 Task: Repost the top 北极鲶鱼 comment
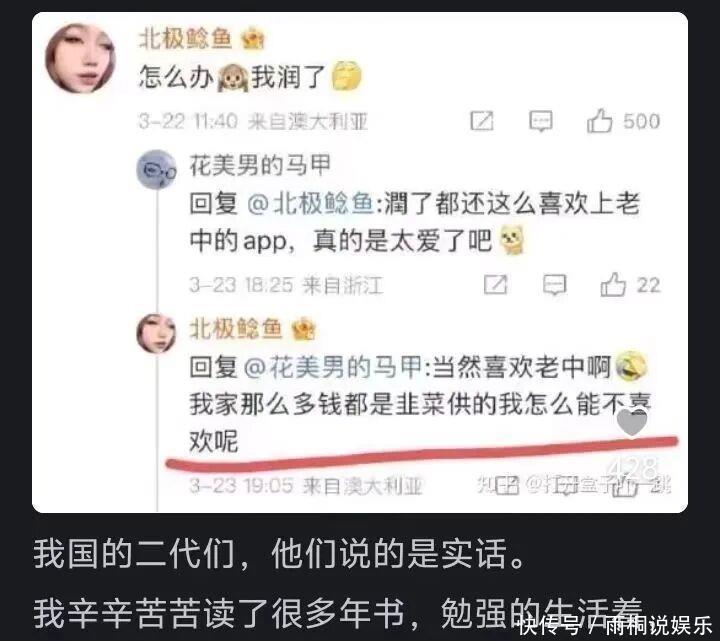pos(482,121)
